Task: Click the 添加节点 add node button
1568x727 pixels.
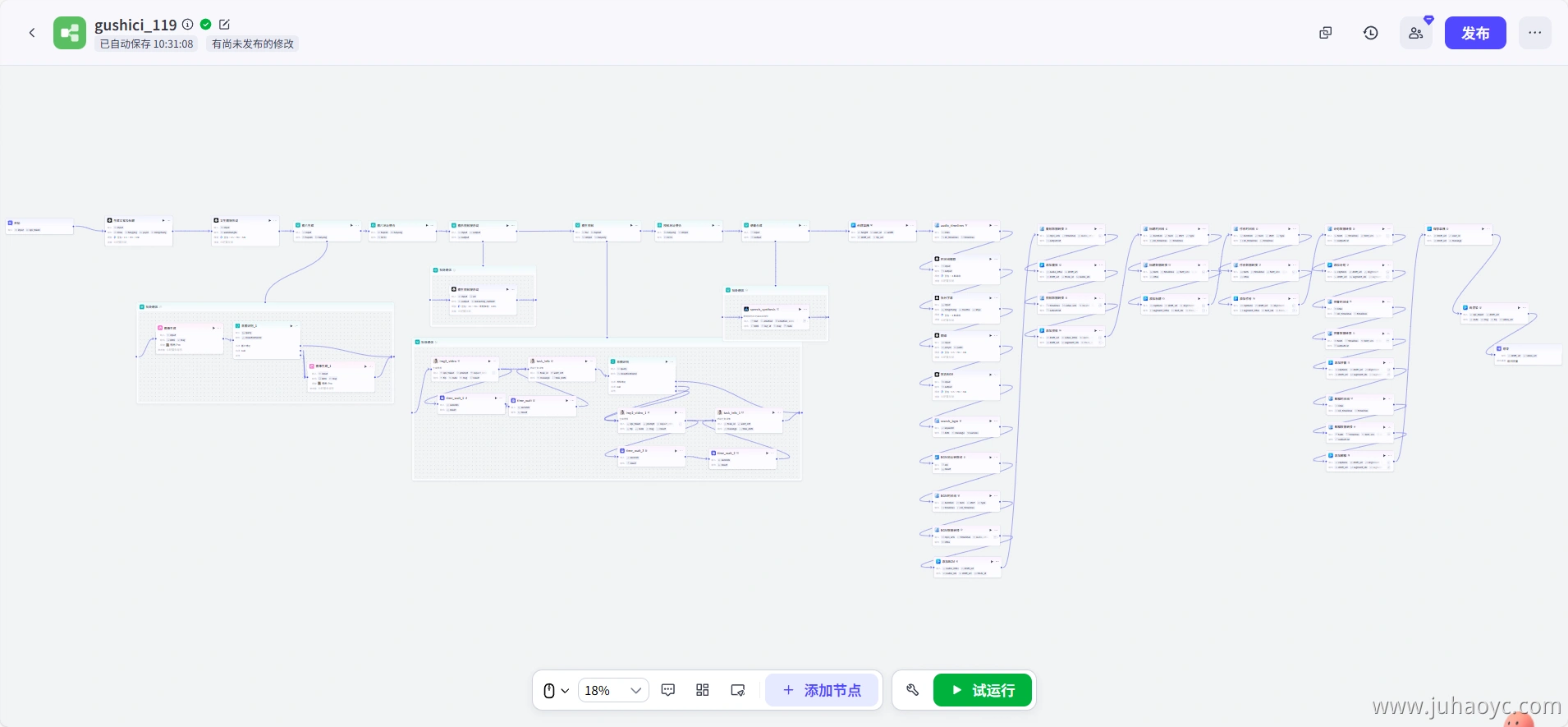Action: (x=822, y=690)
